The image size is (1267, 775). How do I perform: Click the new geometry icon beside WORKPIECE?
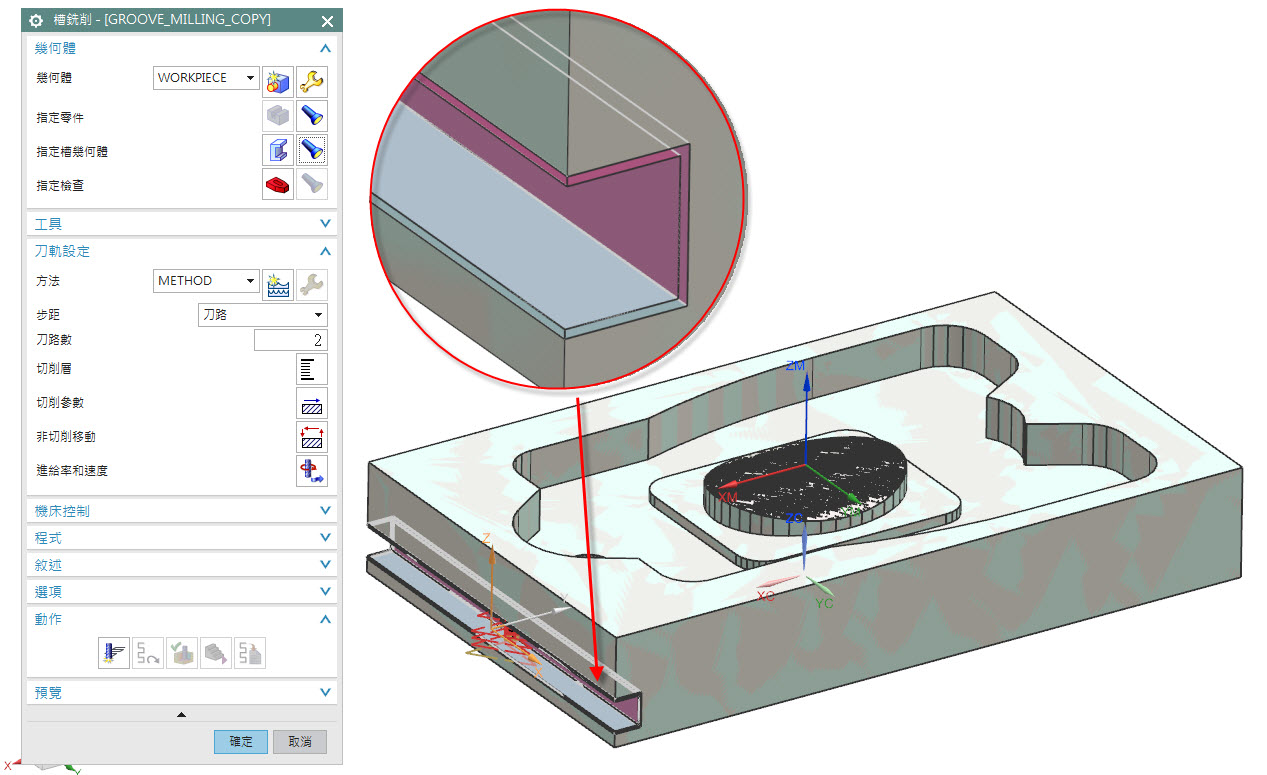tap(277, 80)
